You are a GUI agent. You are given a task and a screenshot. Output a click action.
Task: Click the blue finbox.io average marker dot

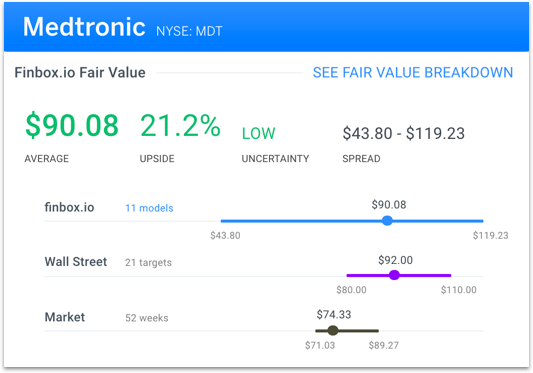pos(387,221)
